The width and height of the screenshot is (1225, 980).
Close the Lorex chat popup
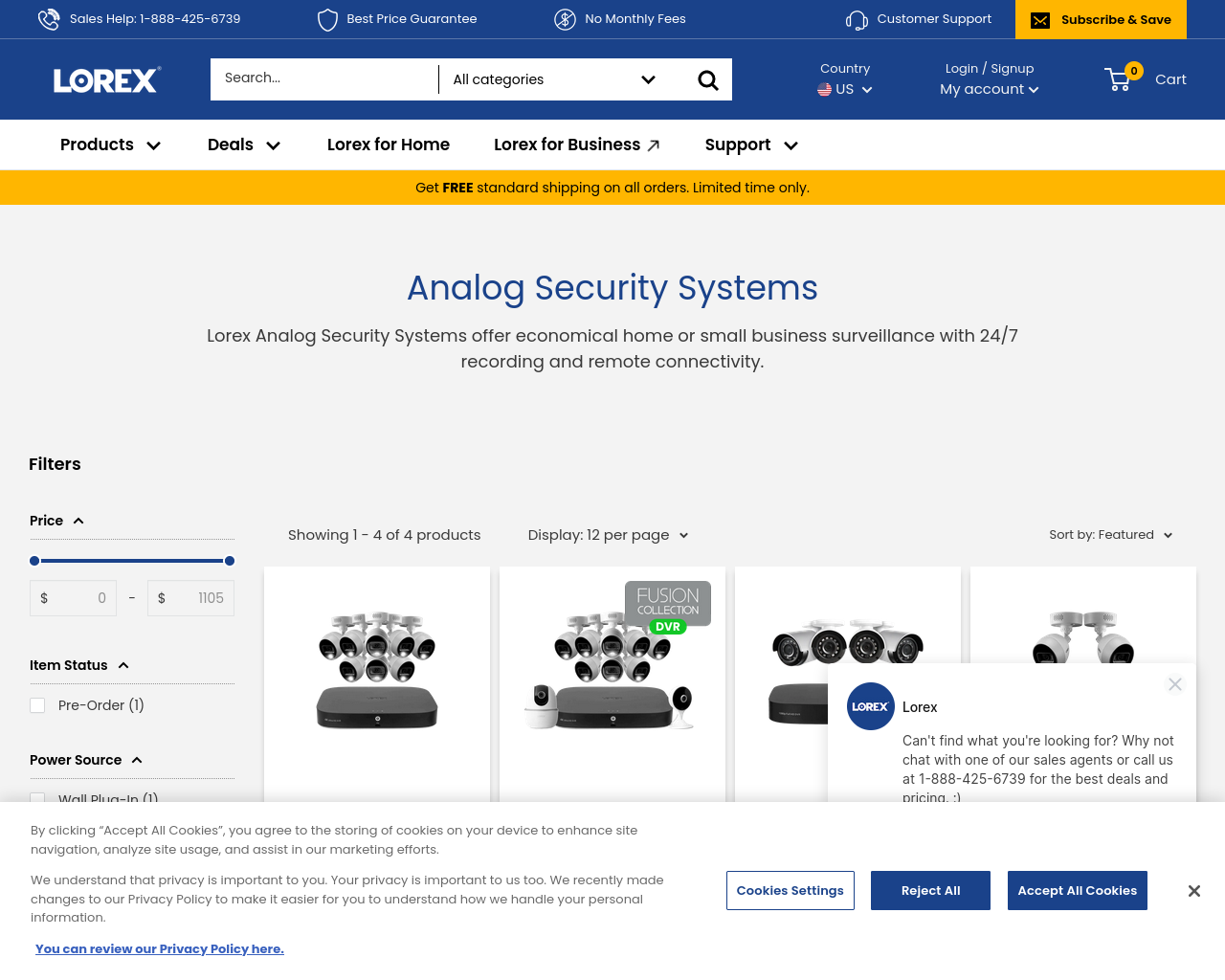point(1175,684)
